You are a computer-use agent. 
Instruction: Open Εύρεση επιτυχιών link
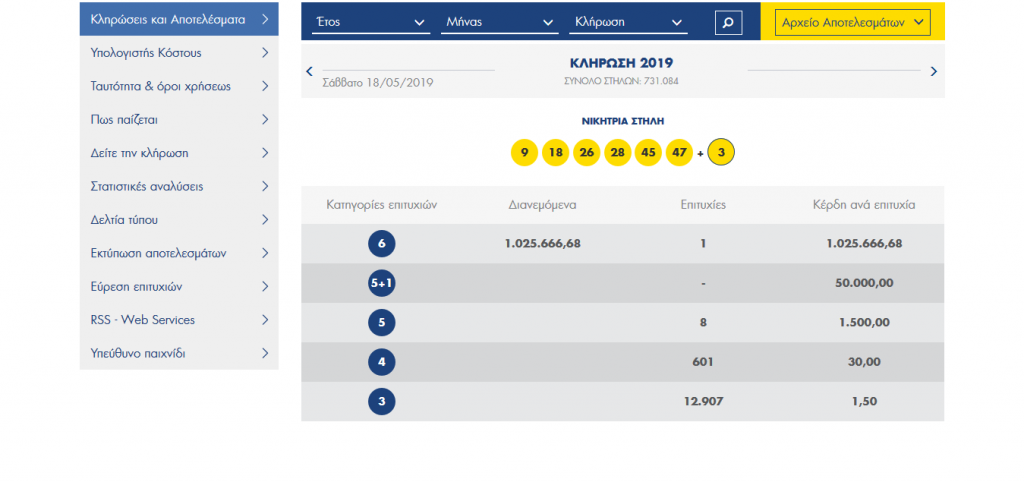179,286
